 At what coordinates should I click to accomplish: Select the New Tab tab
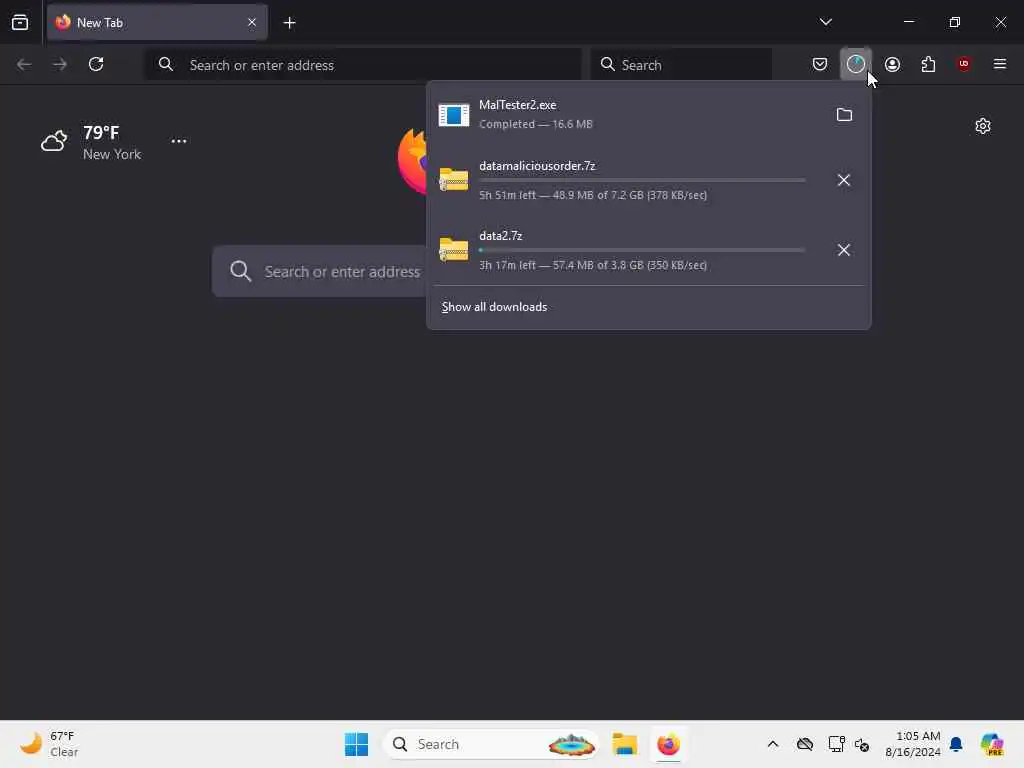(x=157, y=23)
